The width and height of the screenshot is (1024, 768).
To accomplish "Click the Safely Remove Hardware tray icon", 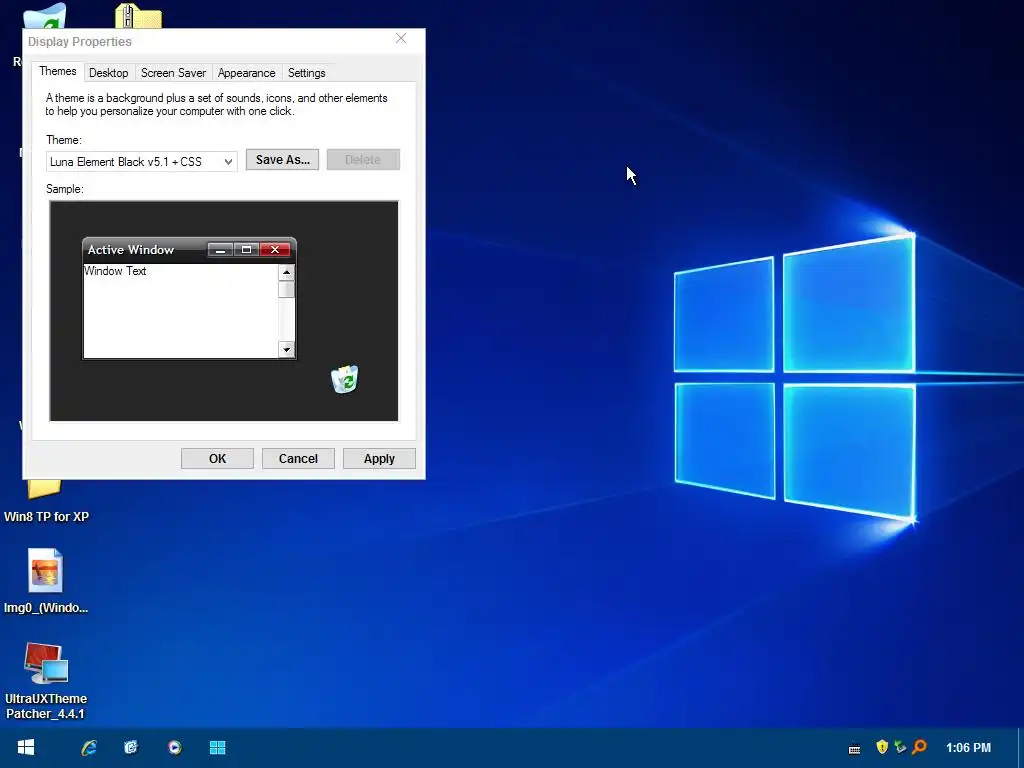I will click(x=901, y=746).
